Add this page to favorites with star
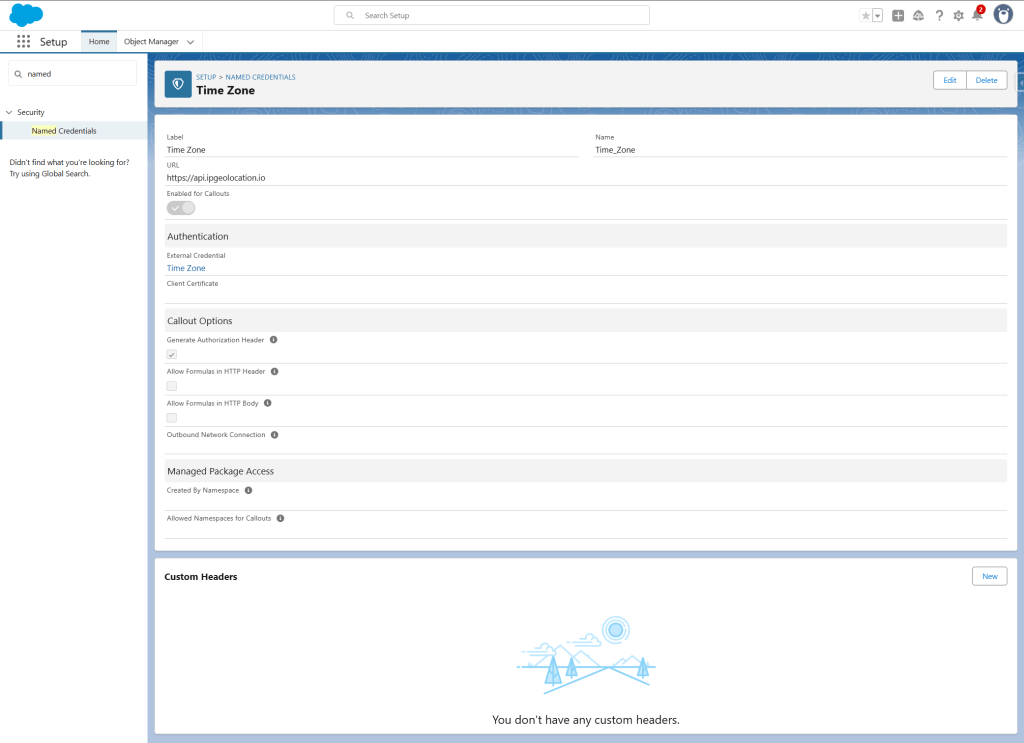1024x743 pixels. pos(865,15)
